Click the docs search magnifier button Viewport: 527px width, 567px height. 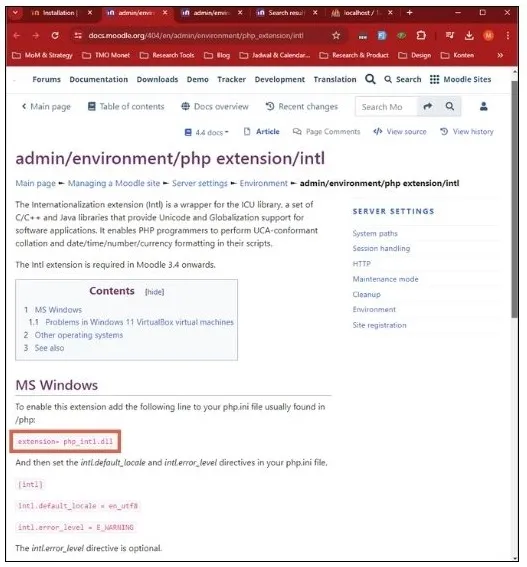coord(450,106)
